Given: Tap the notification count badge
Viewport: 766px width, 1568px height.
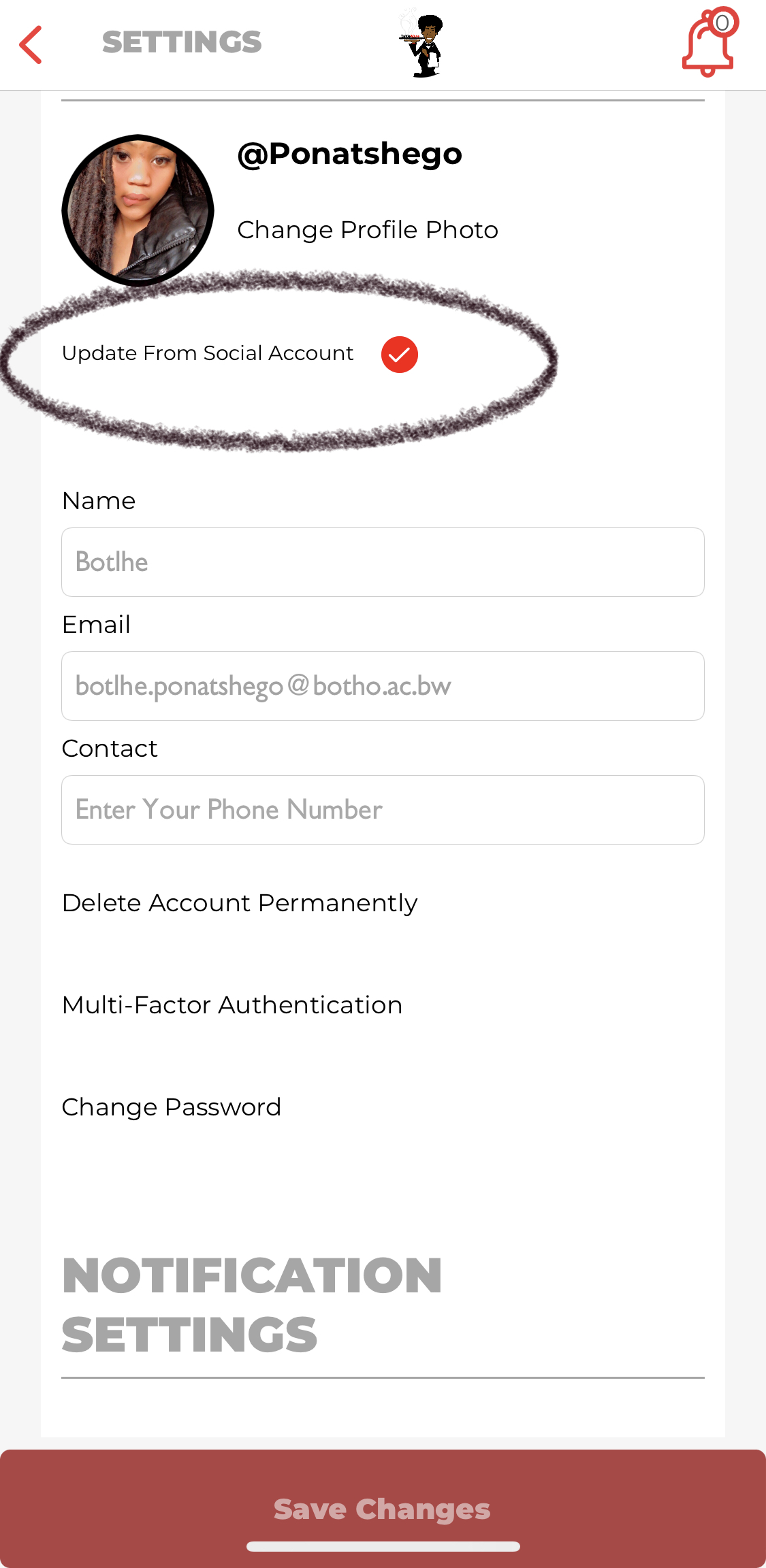Looking at the screenshot, I should pos(722,23).
